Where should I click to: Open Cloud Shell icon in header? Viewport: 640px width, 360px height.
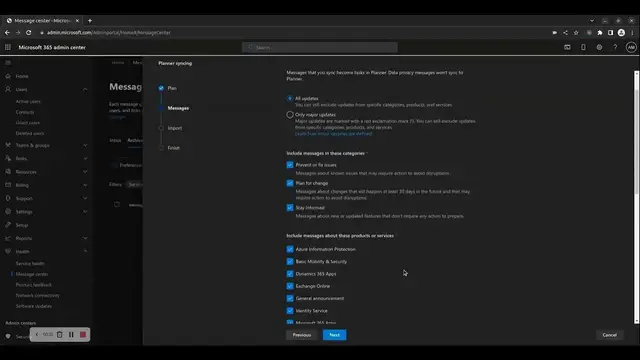pyautogui.click(x=567, y=47)
